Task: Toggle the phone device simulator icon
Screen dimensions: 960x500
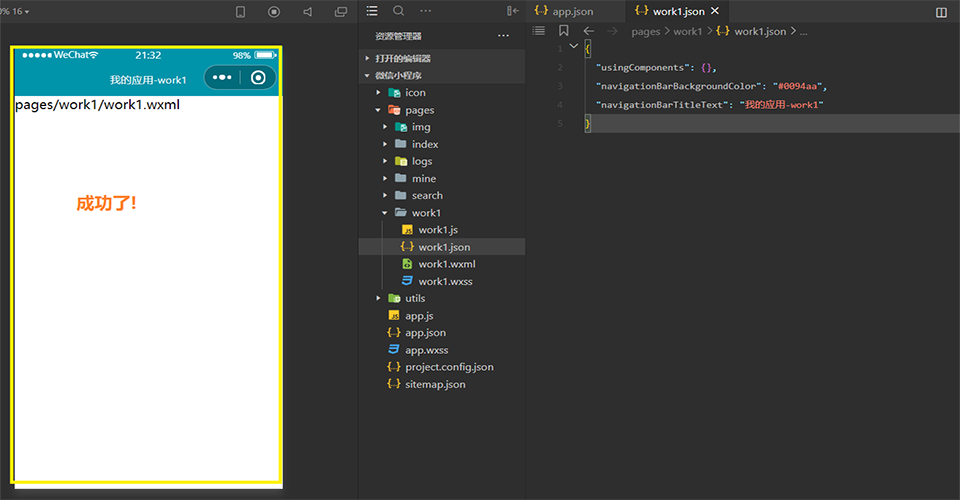Action: tap(241, 12)
